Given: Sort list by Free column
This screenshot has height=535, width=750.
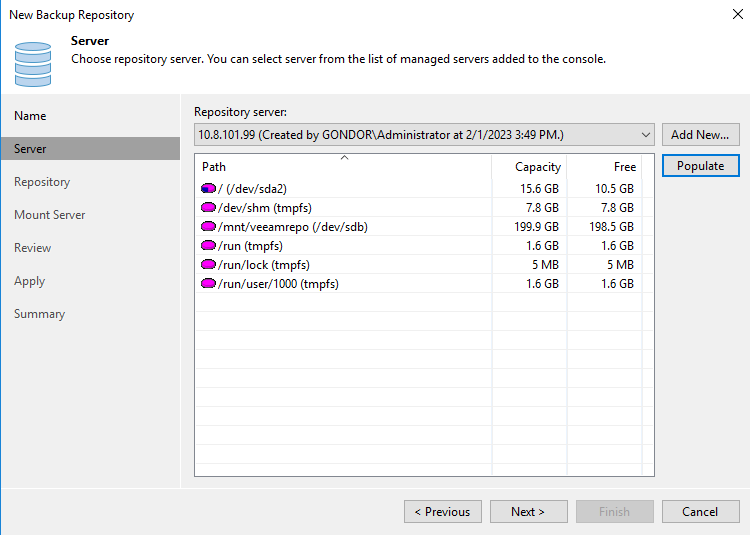Looking at the screenshot, I should 604,167.
